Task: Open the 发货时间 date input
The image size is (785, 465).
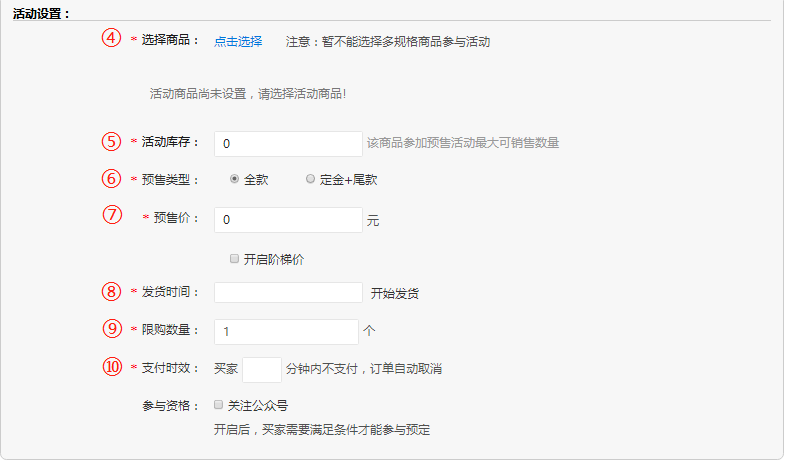Action: [288, 292]
